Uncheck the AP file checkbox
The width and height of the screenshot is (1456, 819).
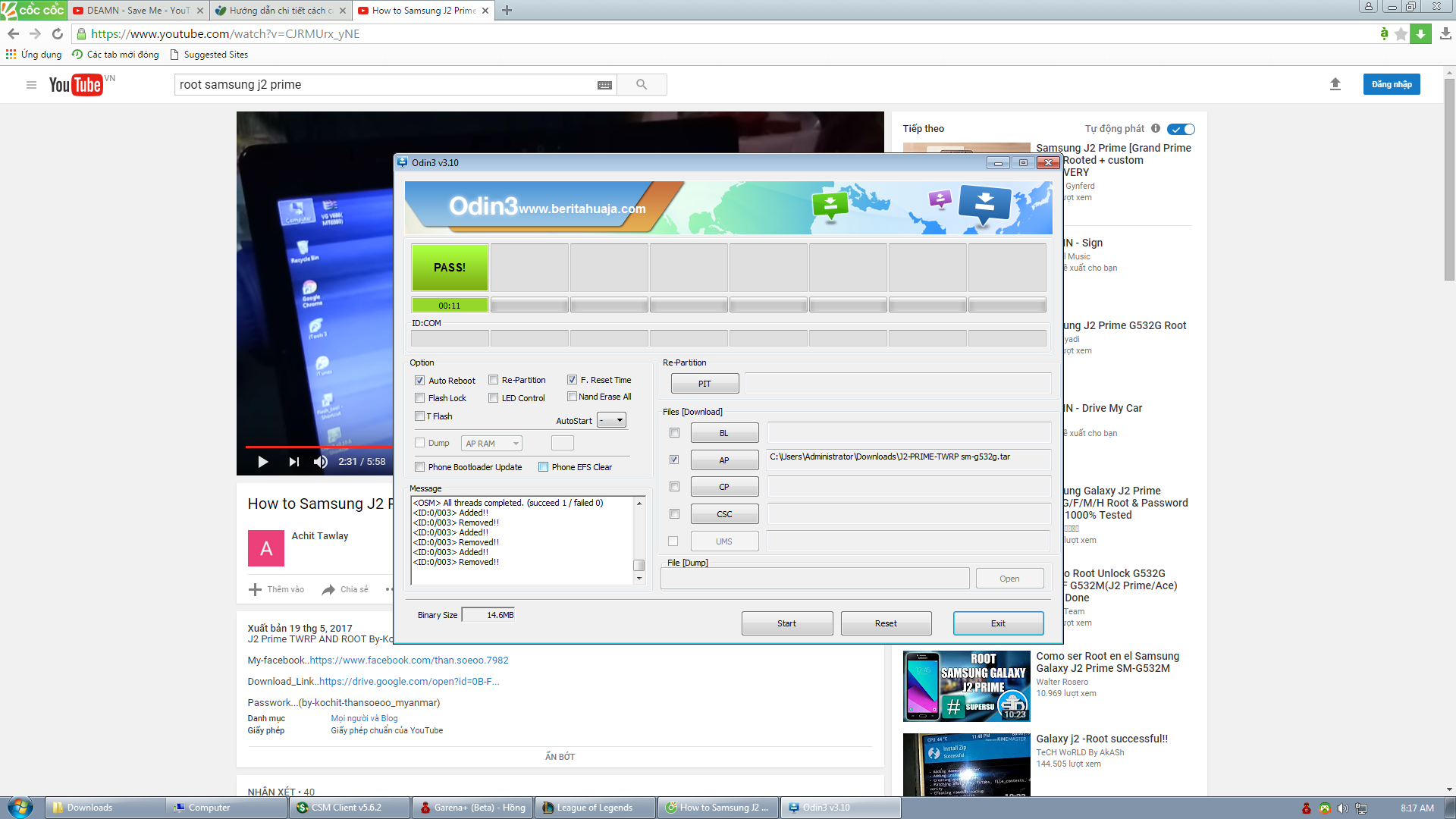point(674,460)
